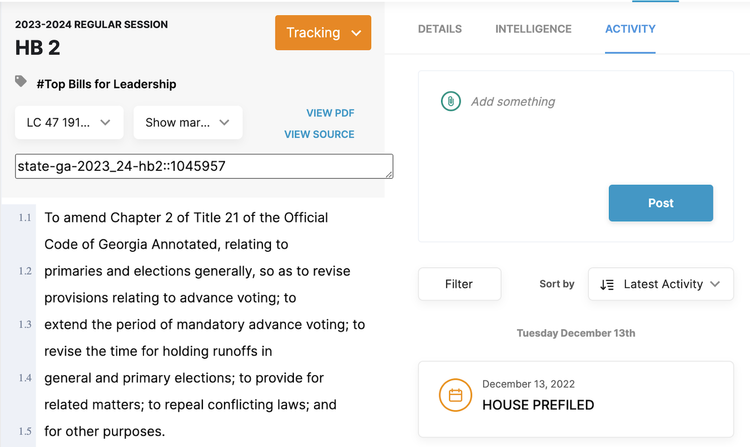The width and height of the screenshot is (750, 447).
Task: Click the sort order icon
Action: pyautogui.click(x=607, y=284)
